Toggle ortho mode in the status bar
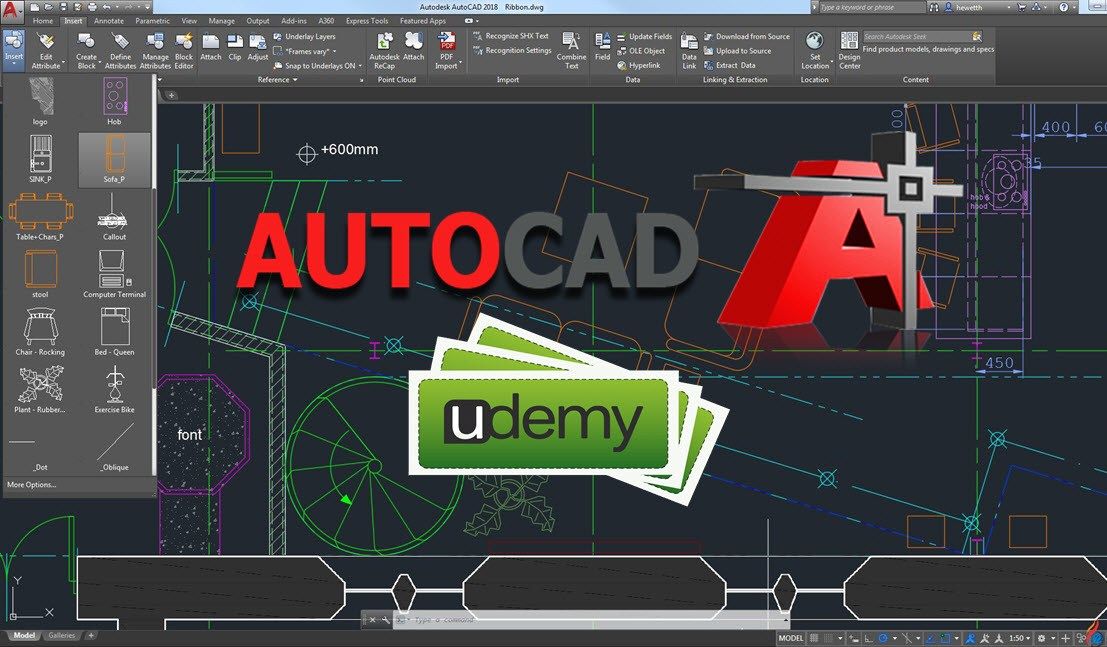 pos(869,638)
